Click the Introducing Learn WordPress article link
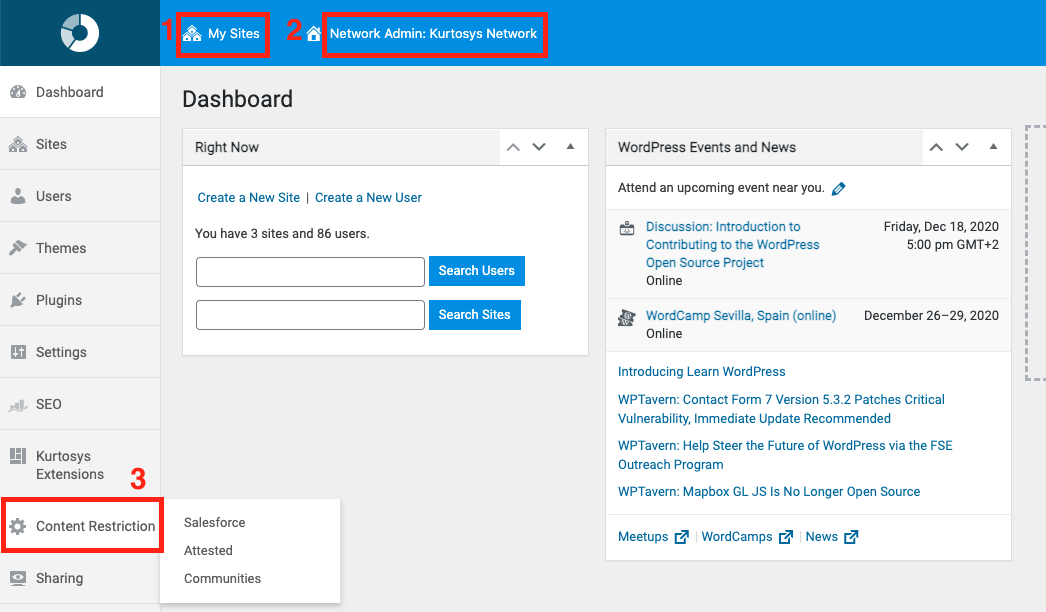This screenshot has height=612, width=1046. coord(701,371)
